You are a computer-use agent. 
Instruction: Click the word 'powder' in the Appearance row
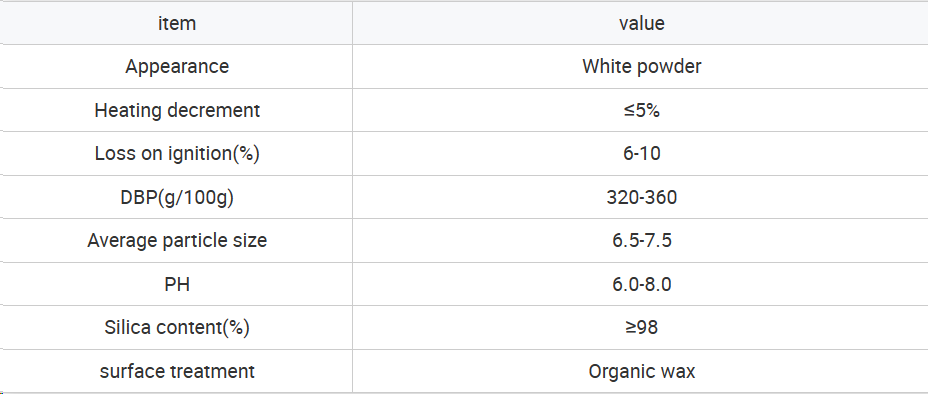tap(672, 67)
